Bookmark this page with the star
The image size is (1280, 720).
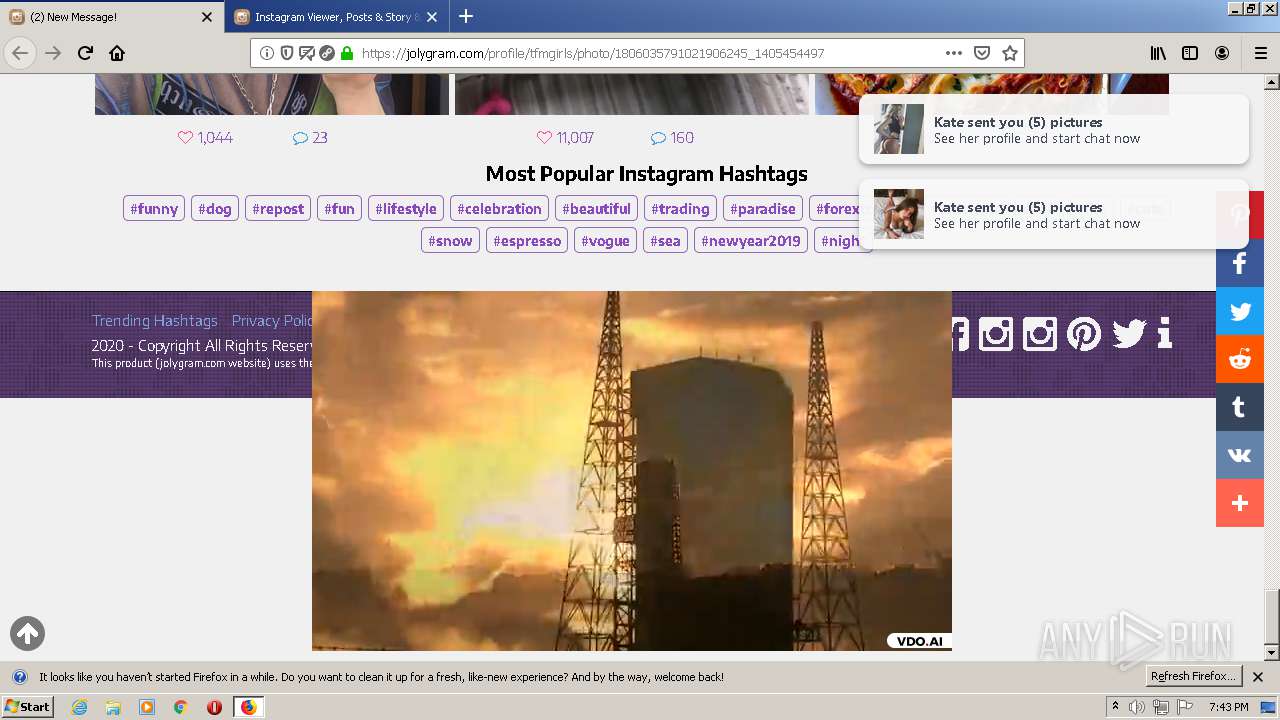(x=1010, y=53)
